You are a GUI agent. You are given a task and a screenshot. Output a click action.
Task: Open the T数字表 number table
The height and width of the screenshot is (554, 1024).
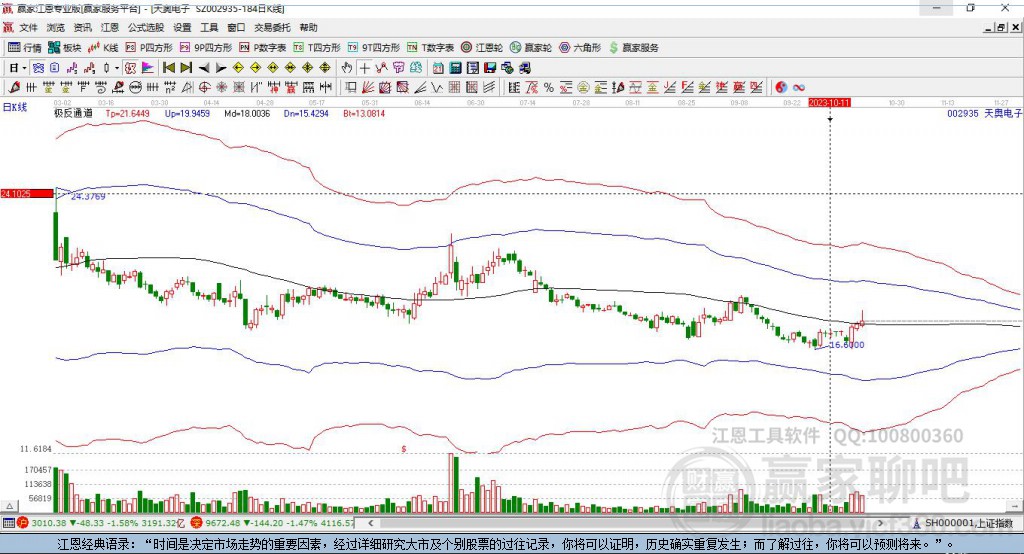point(430,48)
